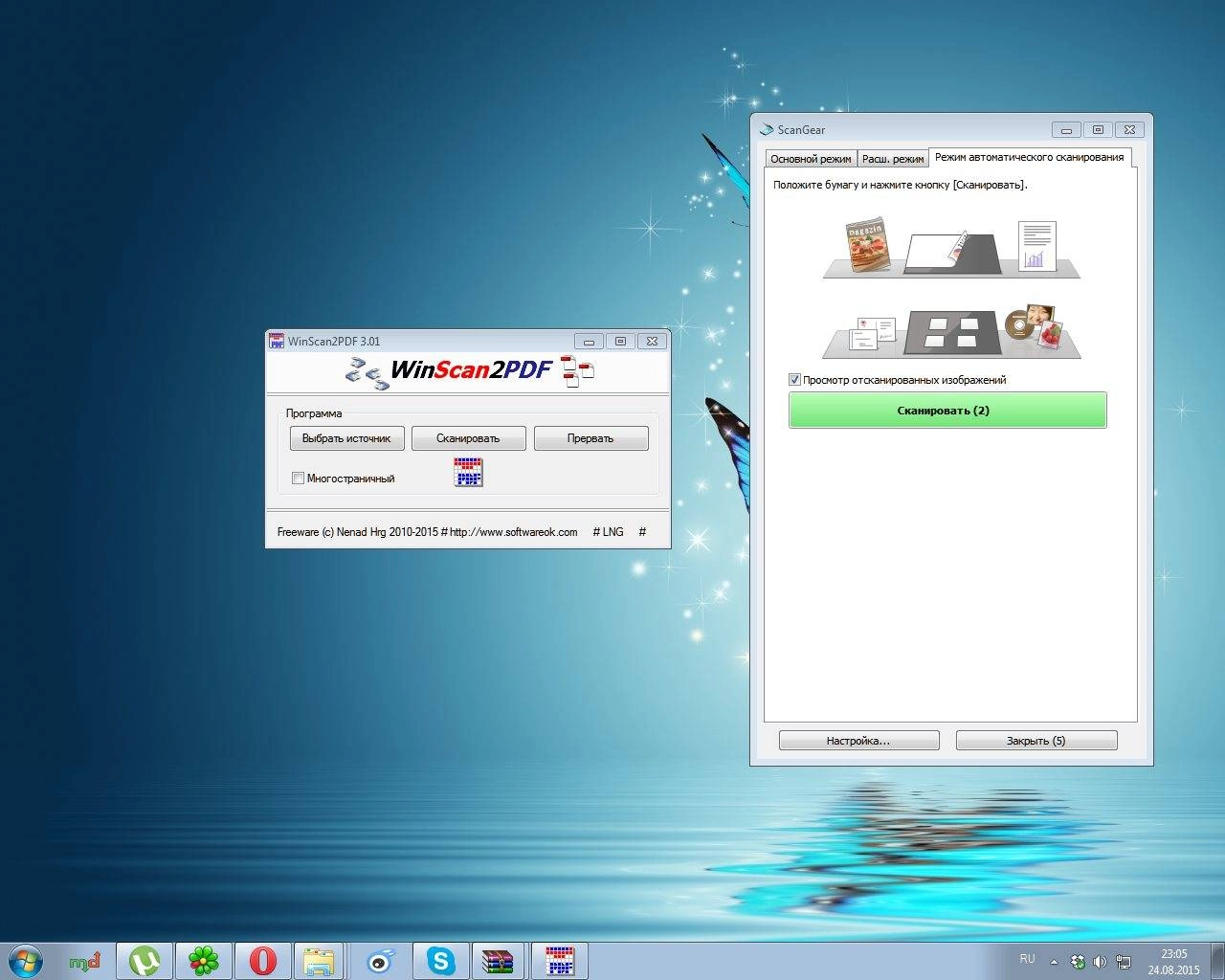1225x980 pixels.
Task: Click the scanner icons in WinScan2PDF banner
Action: [x=367, y=373]
